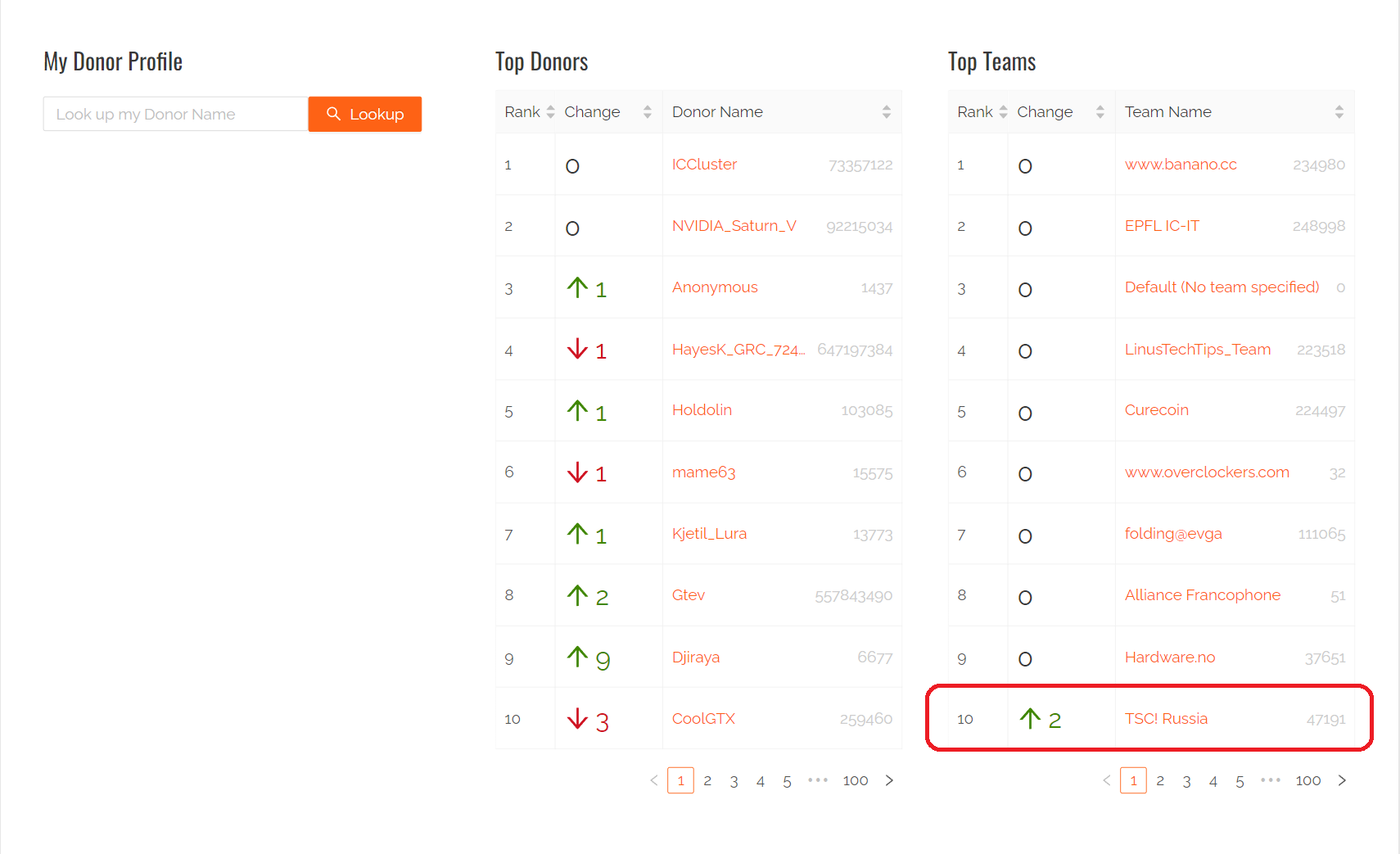The width and height of the screenshot is (1400, 854).
Task: Go to next page of Top Donors
Action: point(889,780)
